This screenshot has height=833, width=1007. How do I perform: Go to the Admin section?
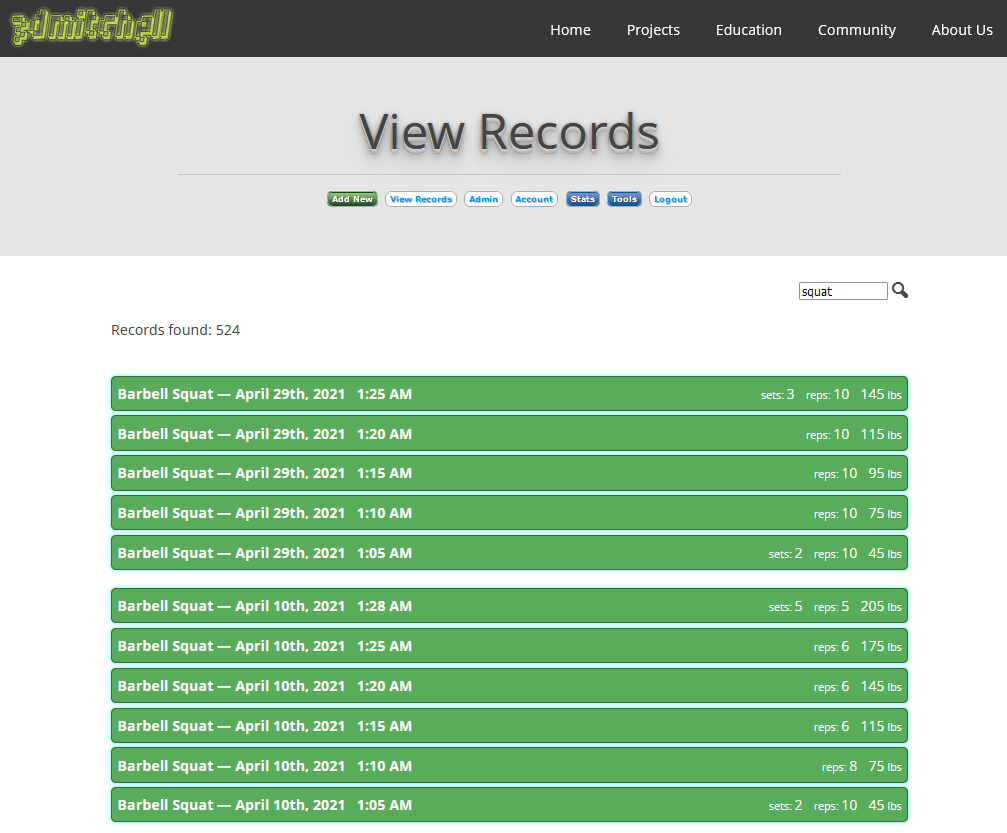[483, 199]
